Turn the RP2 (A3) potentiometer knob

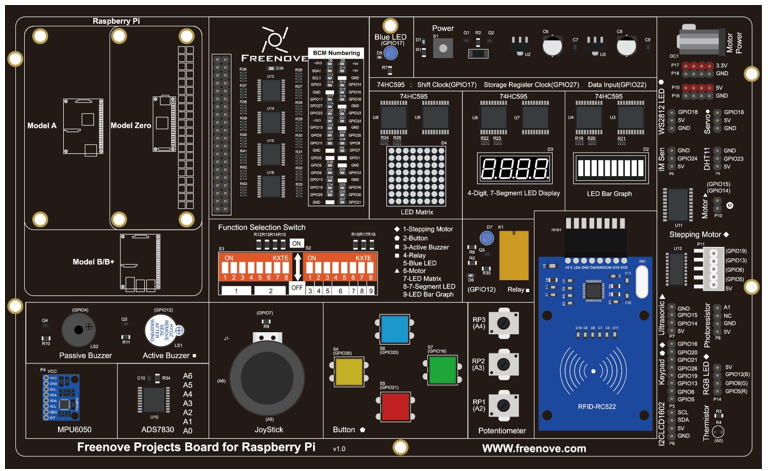point(503,364)
